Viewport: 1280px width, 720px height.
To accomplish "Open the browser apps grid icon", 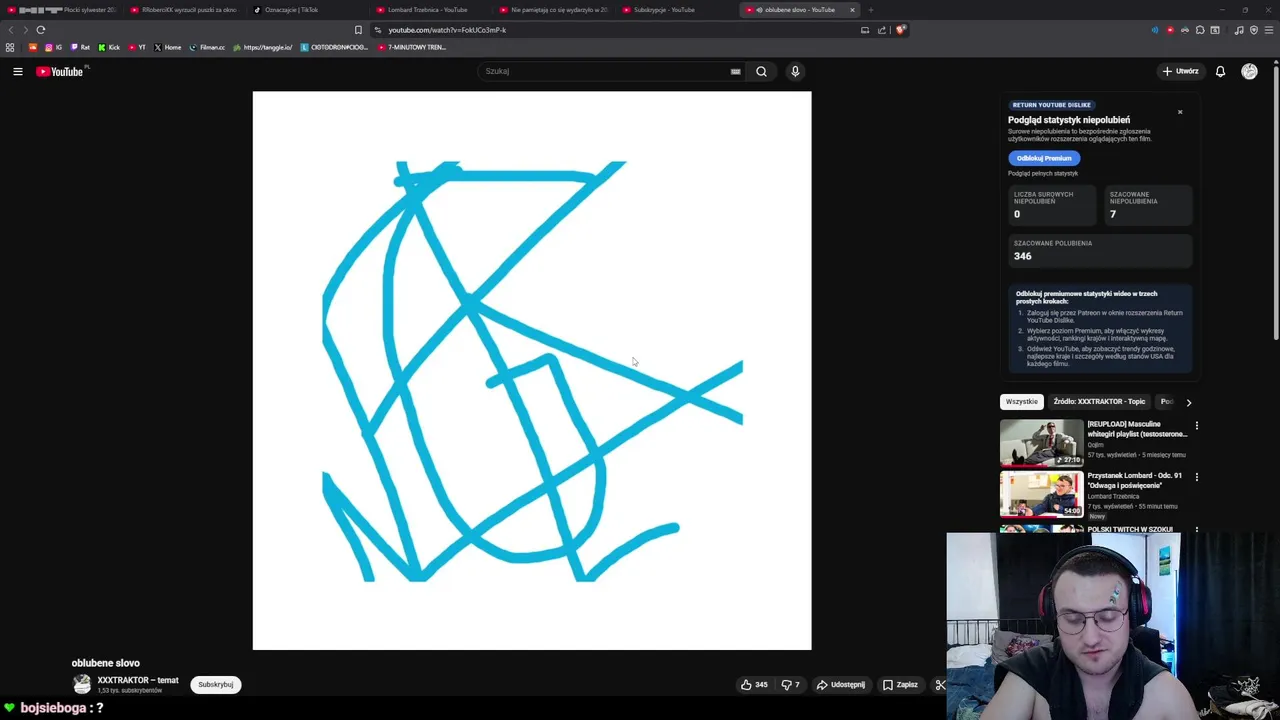I will (x=10, y=47).
